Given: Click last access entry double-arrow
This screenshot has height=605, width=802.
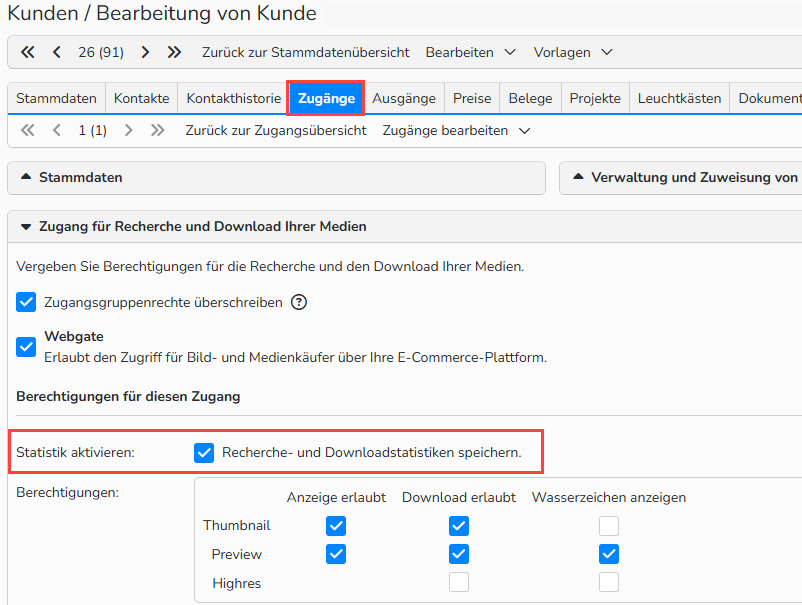Looking at the screenshot, I should click(158, 130).
